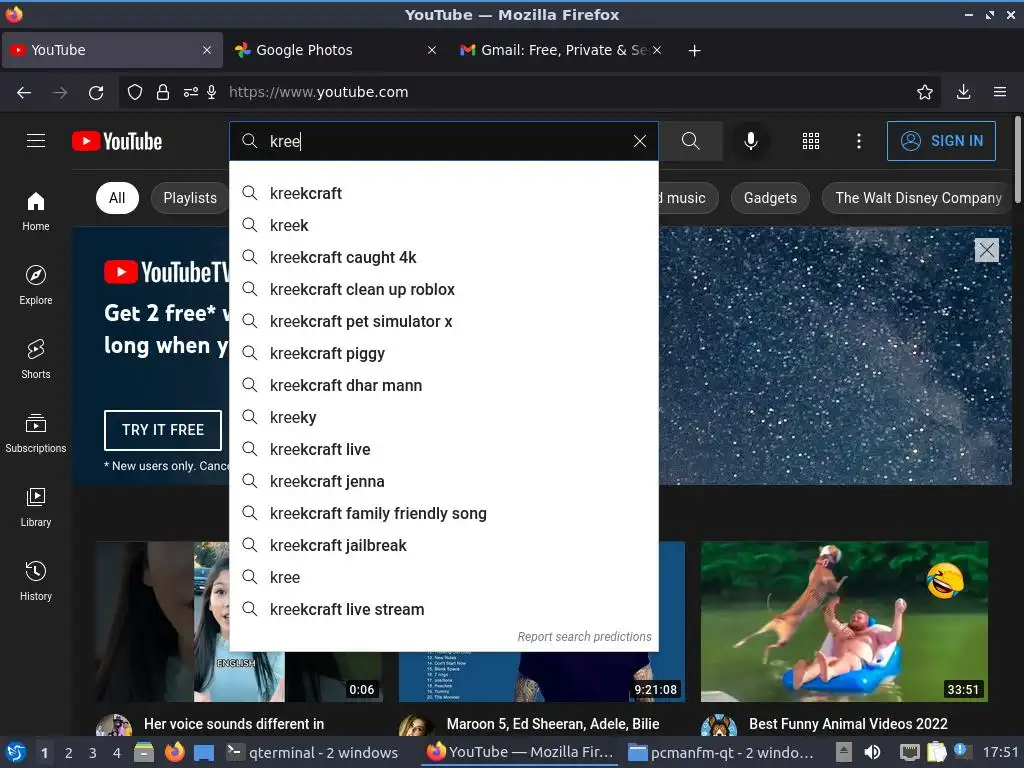The width and height of the screenshot is (1024, 768).
Task: Switch to Gmail tab
Action: 562,50
